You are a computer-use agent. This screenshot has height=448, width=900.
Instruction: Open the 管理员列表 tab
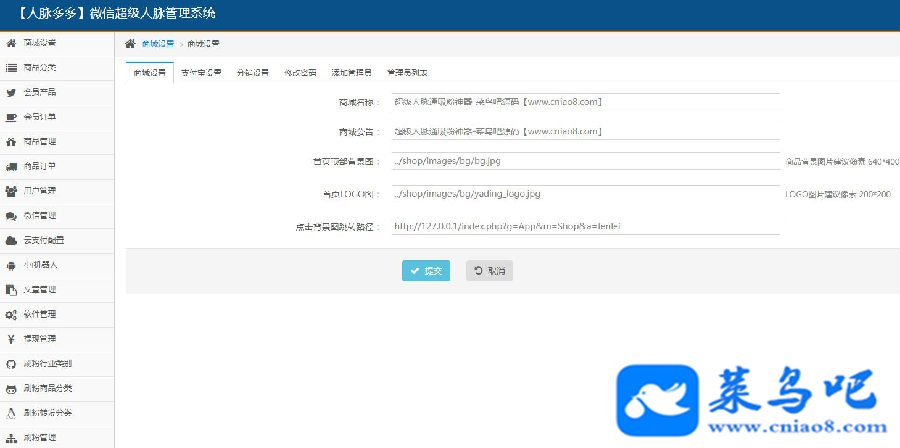point(406,73)
